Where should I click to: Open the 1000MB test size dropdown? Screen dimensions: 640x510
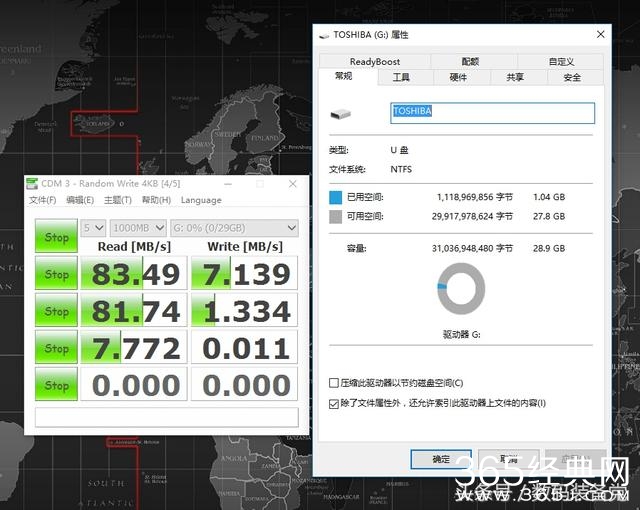(x=138, y=228)
